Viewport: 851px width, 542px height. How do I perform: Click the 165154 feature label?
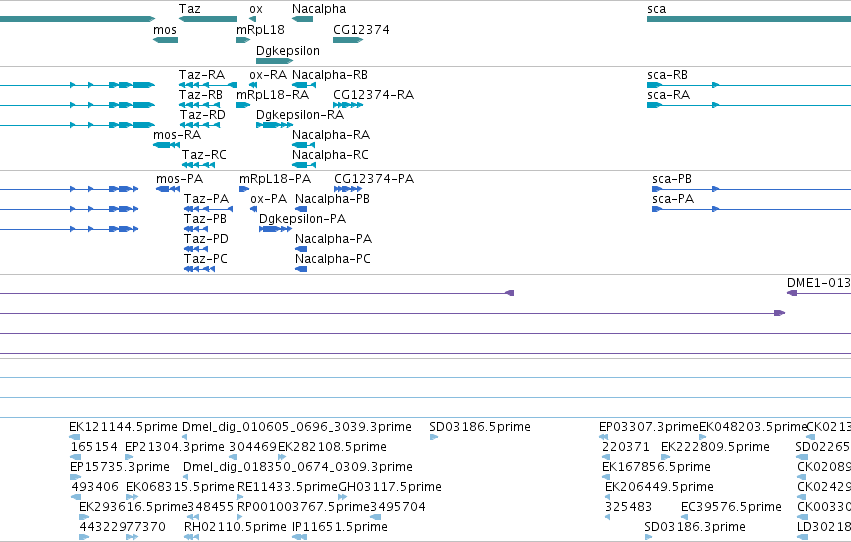point(94,447)
